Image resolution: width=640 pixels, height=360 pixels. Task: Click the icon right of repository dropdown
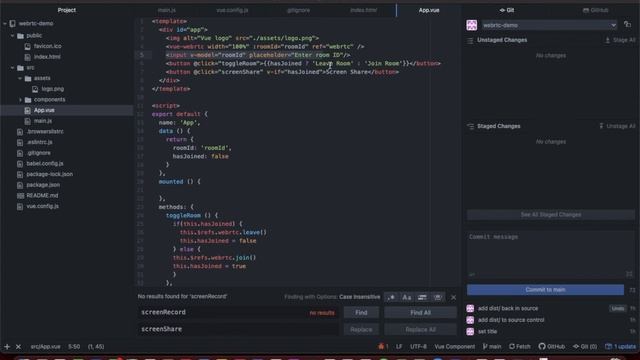click(x=628, y=25)
